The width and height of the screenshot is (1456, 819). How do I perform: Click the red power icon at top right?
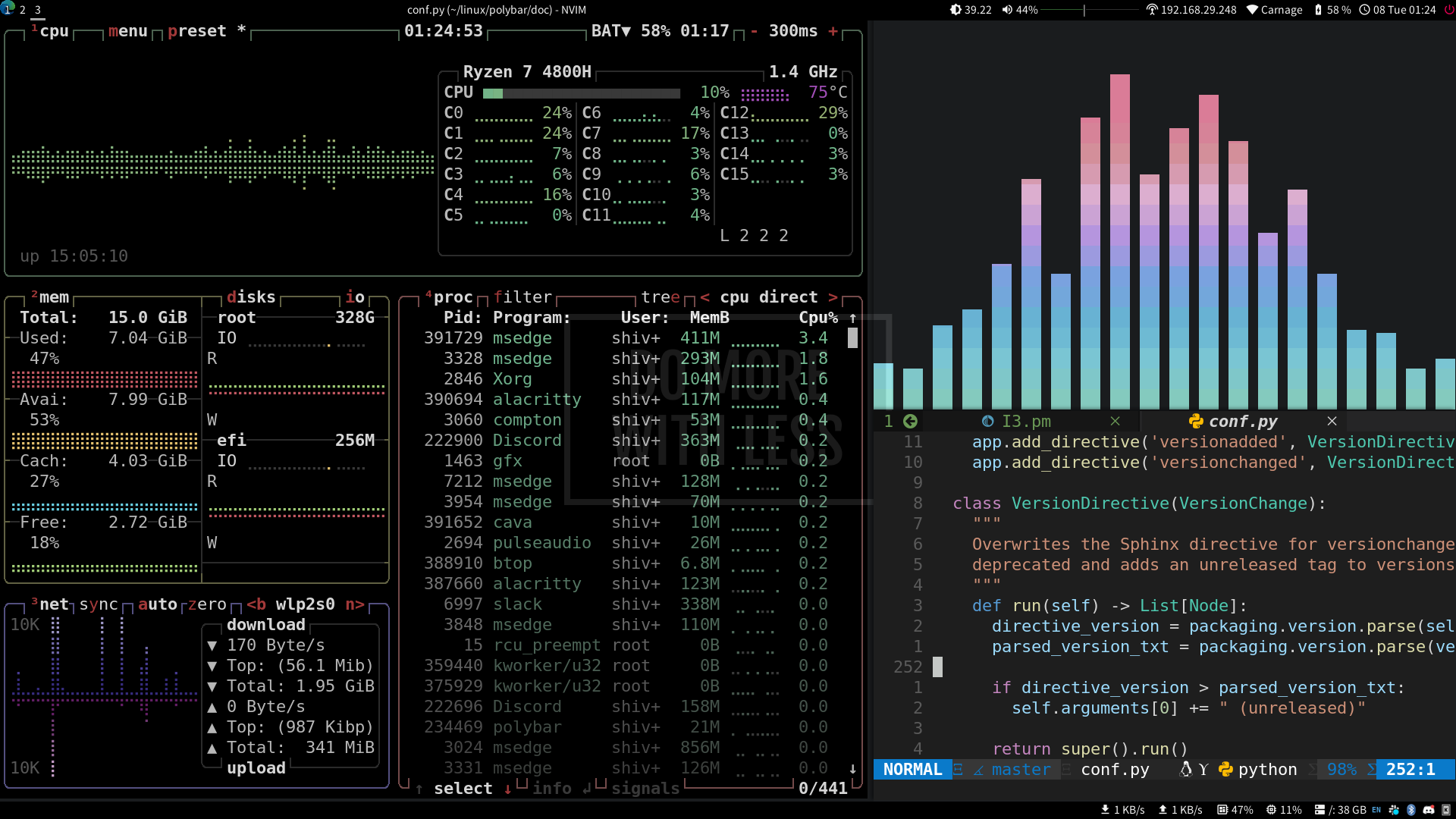coord(1448,10)
